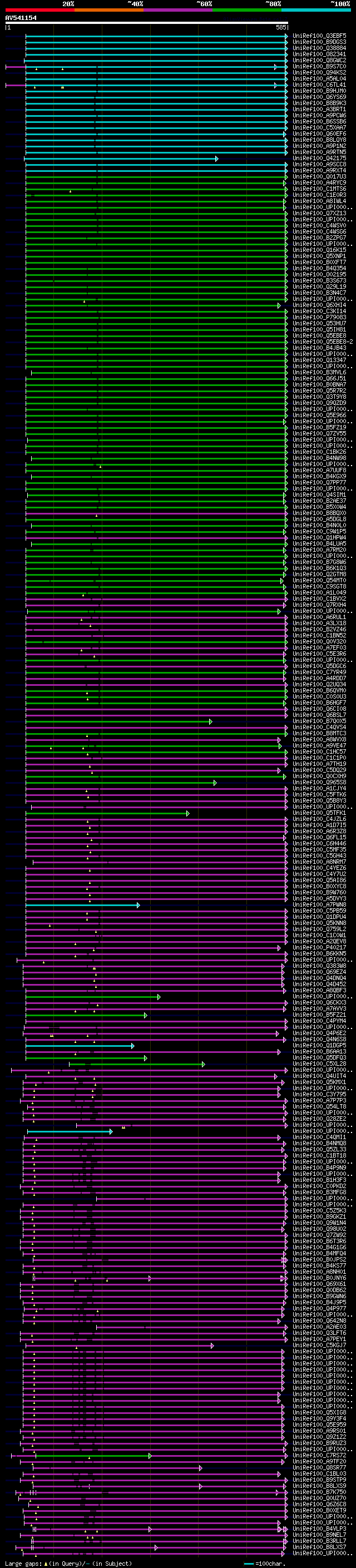Click the UniRef100_Q4SIM1 label
Screen dimensions: 356x1568
[x=319, y=495]
